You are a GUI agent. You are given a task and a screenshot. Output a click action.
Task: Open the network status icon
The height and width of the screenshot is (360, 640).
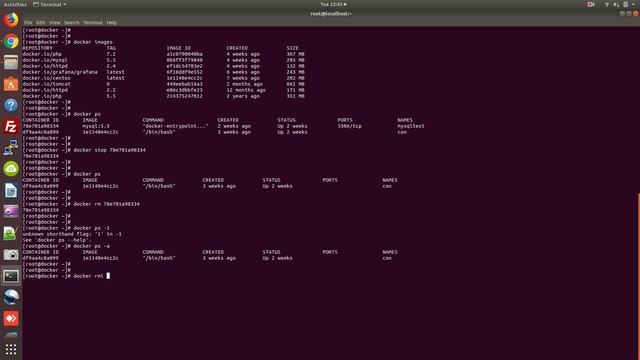click(x=607, y=4)
